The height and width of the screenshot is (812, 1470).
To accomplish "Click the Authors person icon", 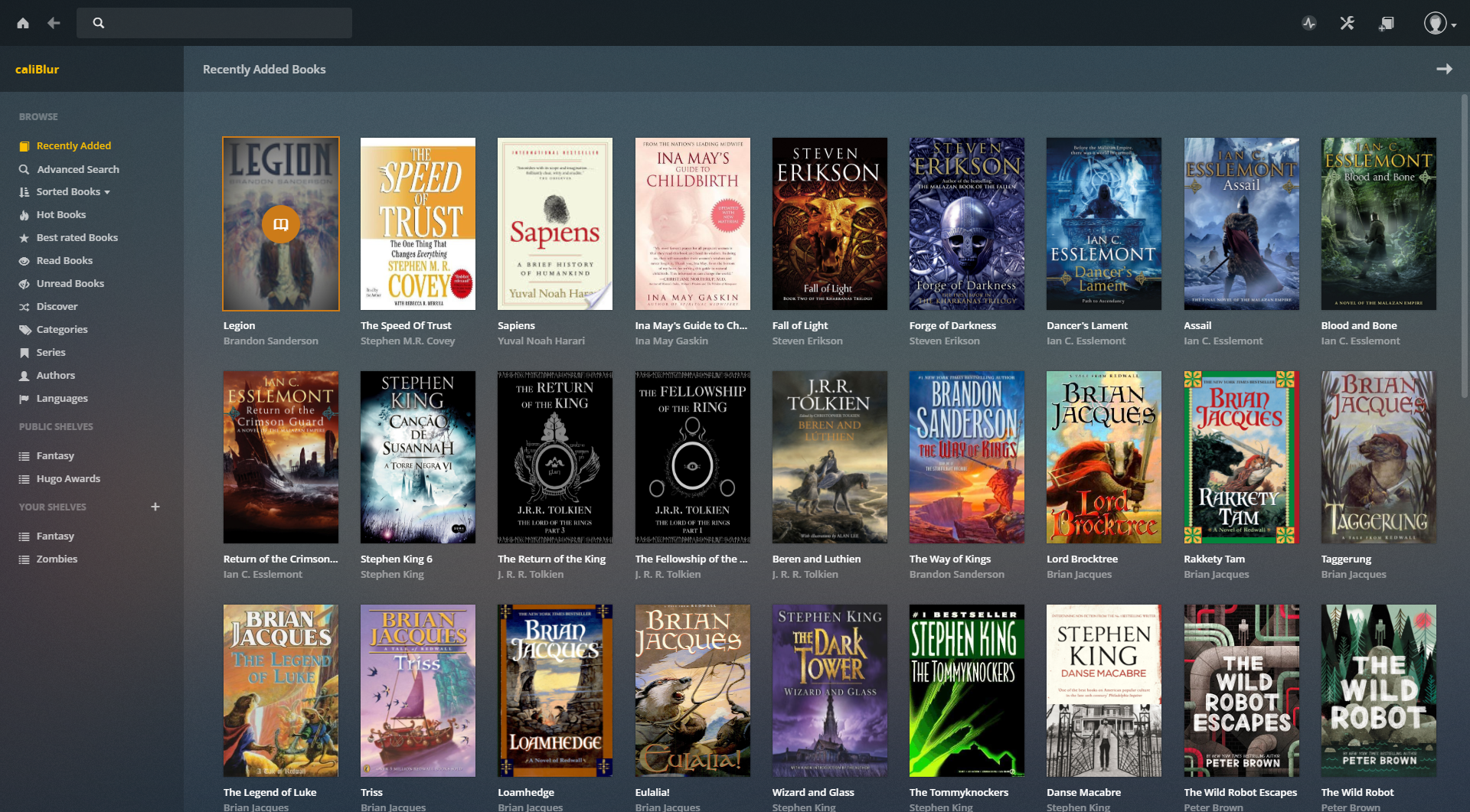I will coord(24,376).
